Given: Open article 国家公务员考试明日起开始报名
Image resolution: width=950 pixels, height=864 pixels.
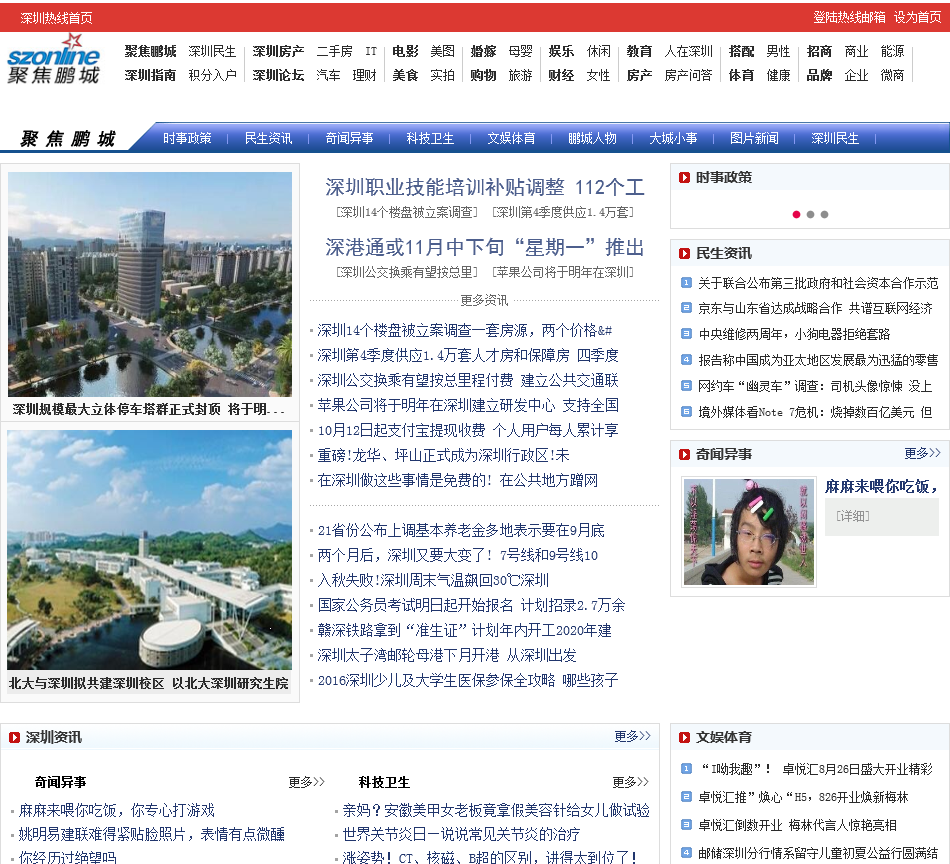Looking at the screenshot, I should coord(471,605).
